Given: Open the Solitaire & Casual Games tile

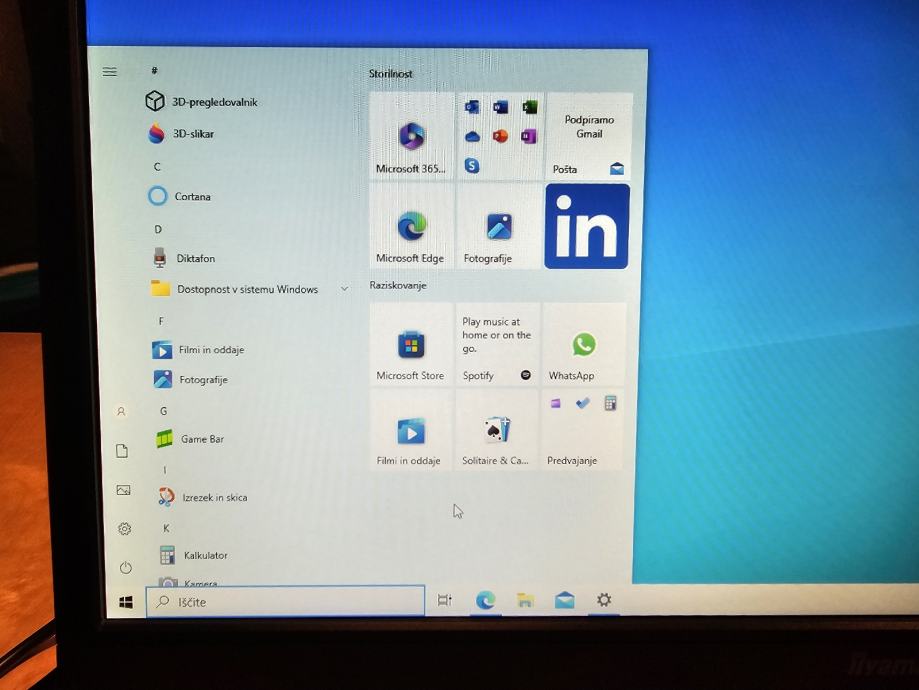Looking at the screenshot, I should (496, 430).
